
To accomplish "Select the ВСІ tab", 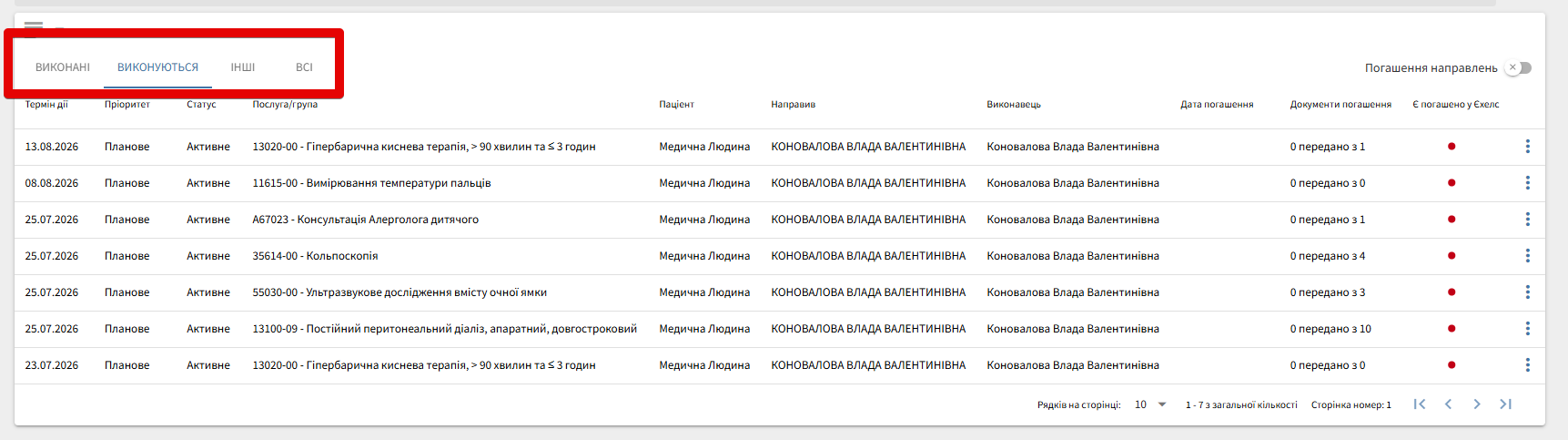I will 304,67.
